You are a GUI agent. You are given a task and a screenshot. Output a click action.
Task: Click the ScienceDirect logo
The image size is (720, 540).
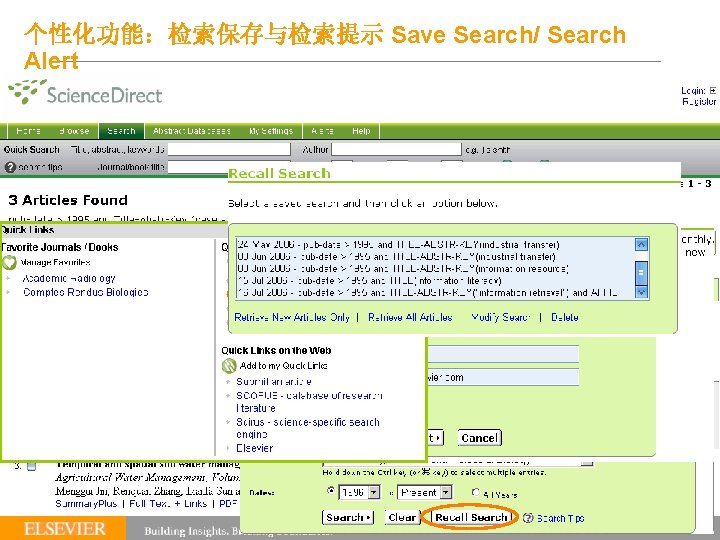(85, 93)
